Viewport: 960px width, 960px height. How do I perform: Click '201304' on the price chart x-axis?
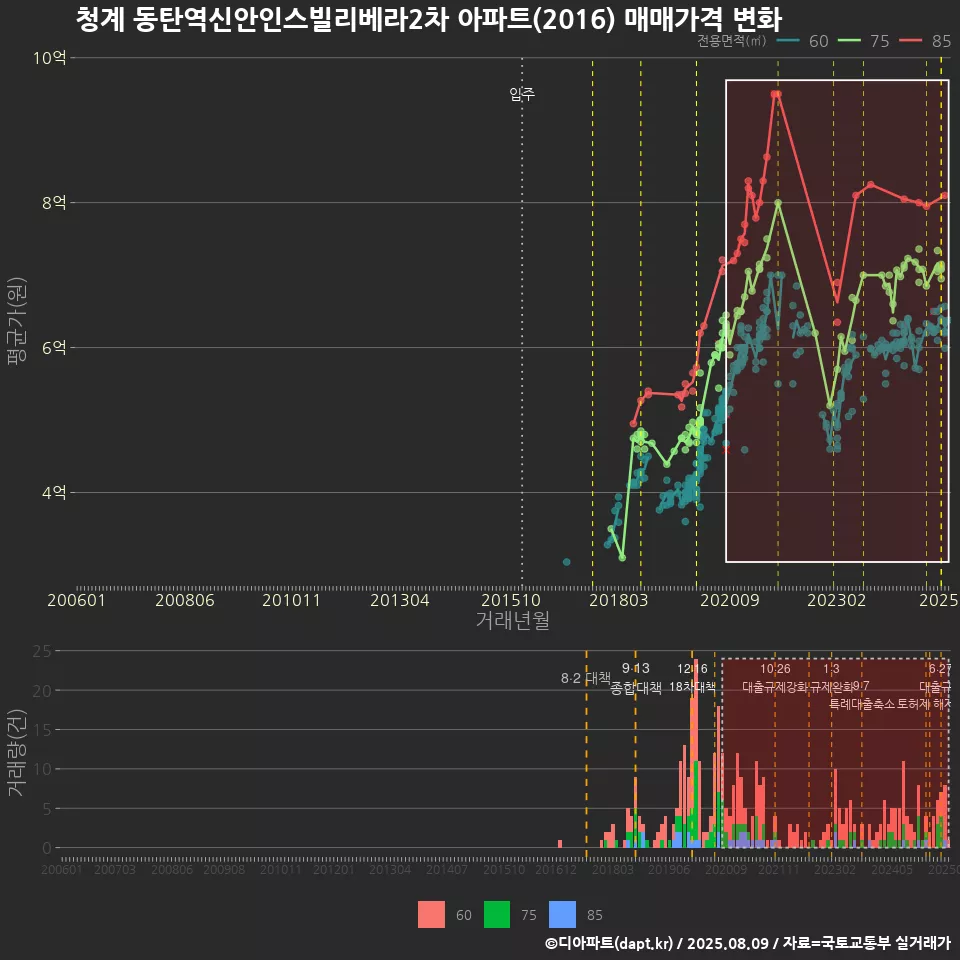(399, 600)
